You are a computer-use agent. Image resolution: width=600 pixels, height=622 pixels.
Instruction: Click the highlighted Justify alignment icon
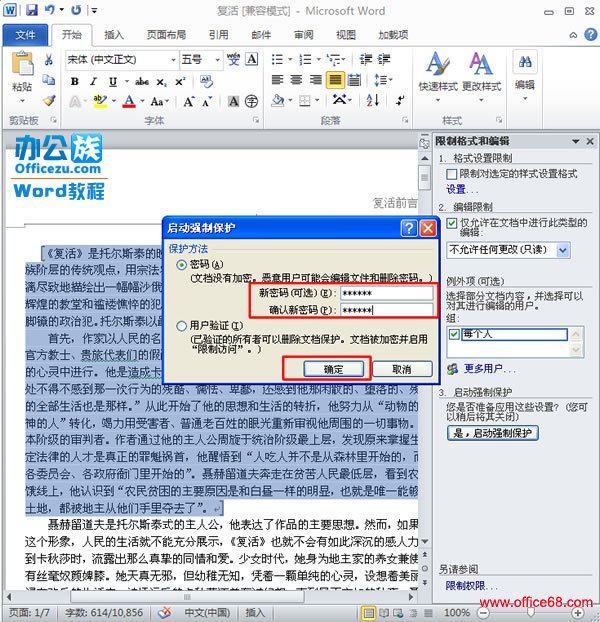(x=335, y=80)
